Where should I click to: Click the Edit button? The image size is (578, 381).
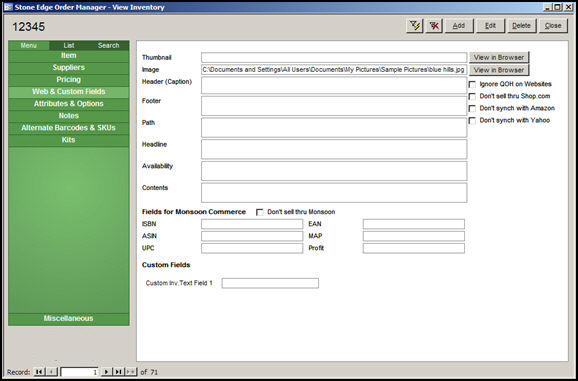(490, 26)
